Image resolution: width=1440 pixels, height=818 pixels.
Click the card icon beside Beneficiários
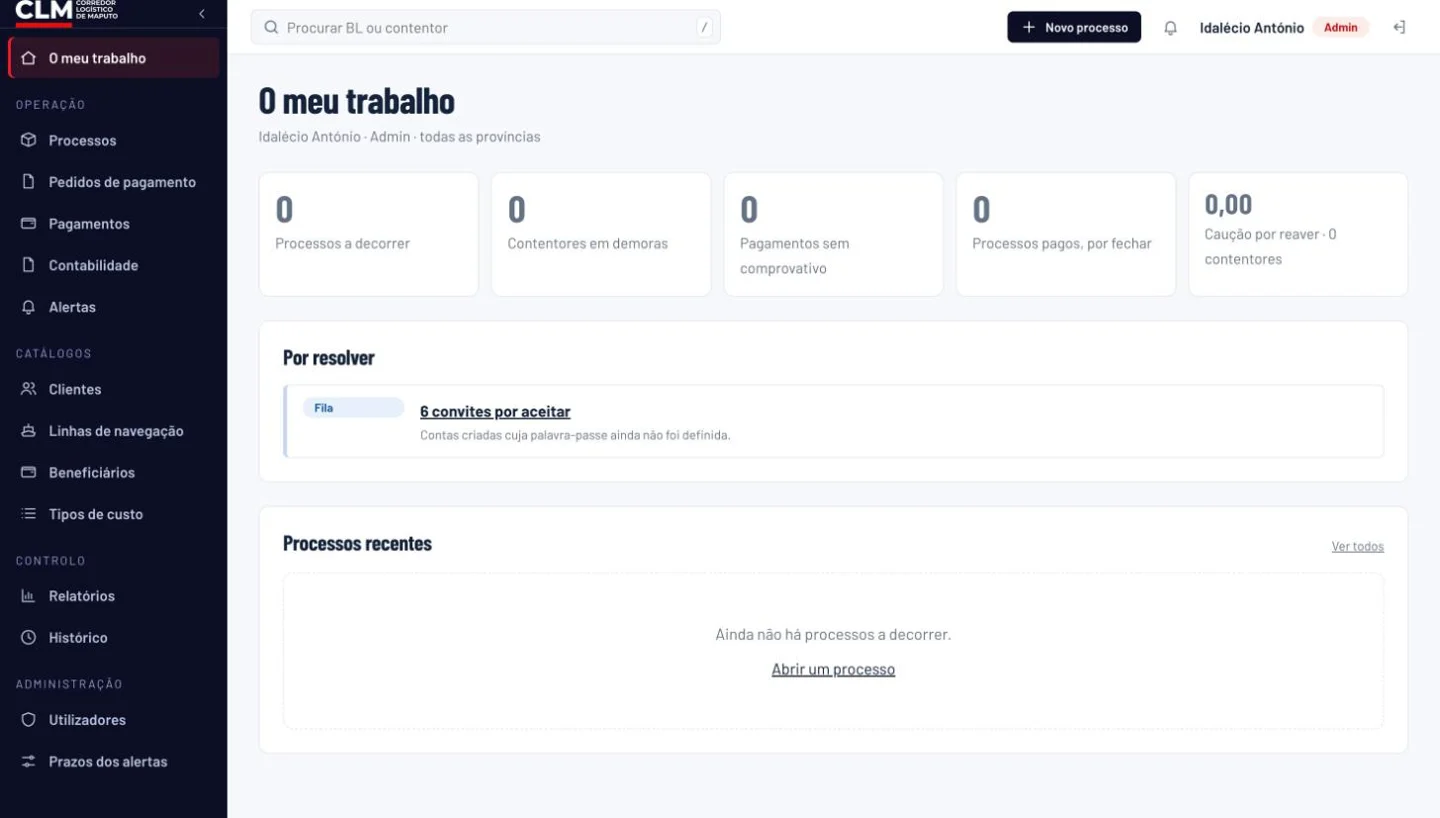[28, 472]
